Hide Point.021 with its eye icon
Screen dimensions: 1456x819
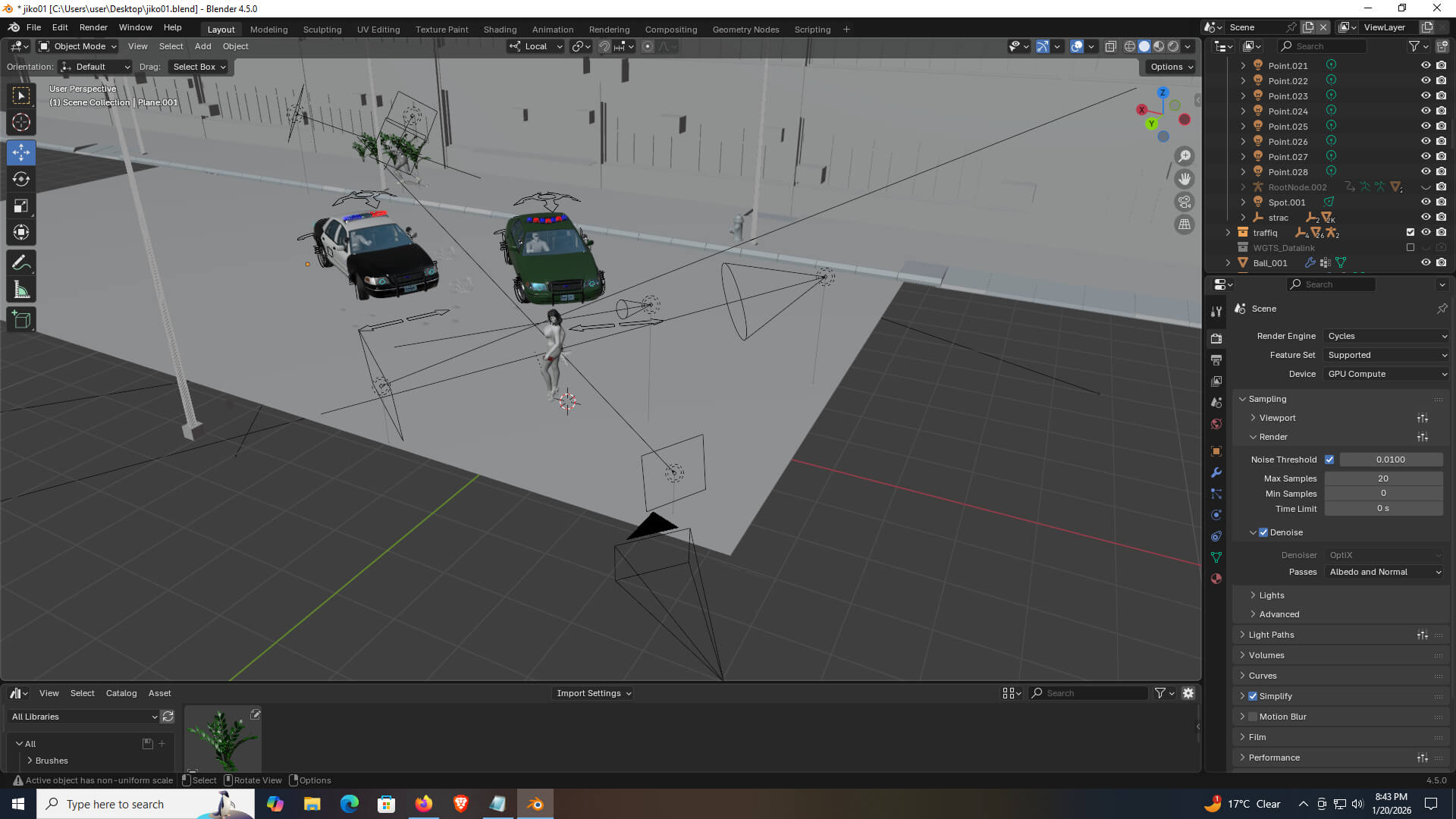click(1426, 66)
